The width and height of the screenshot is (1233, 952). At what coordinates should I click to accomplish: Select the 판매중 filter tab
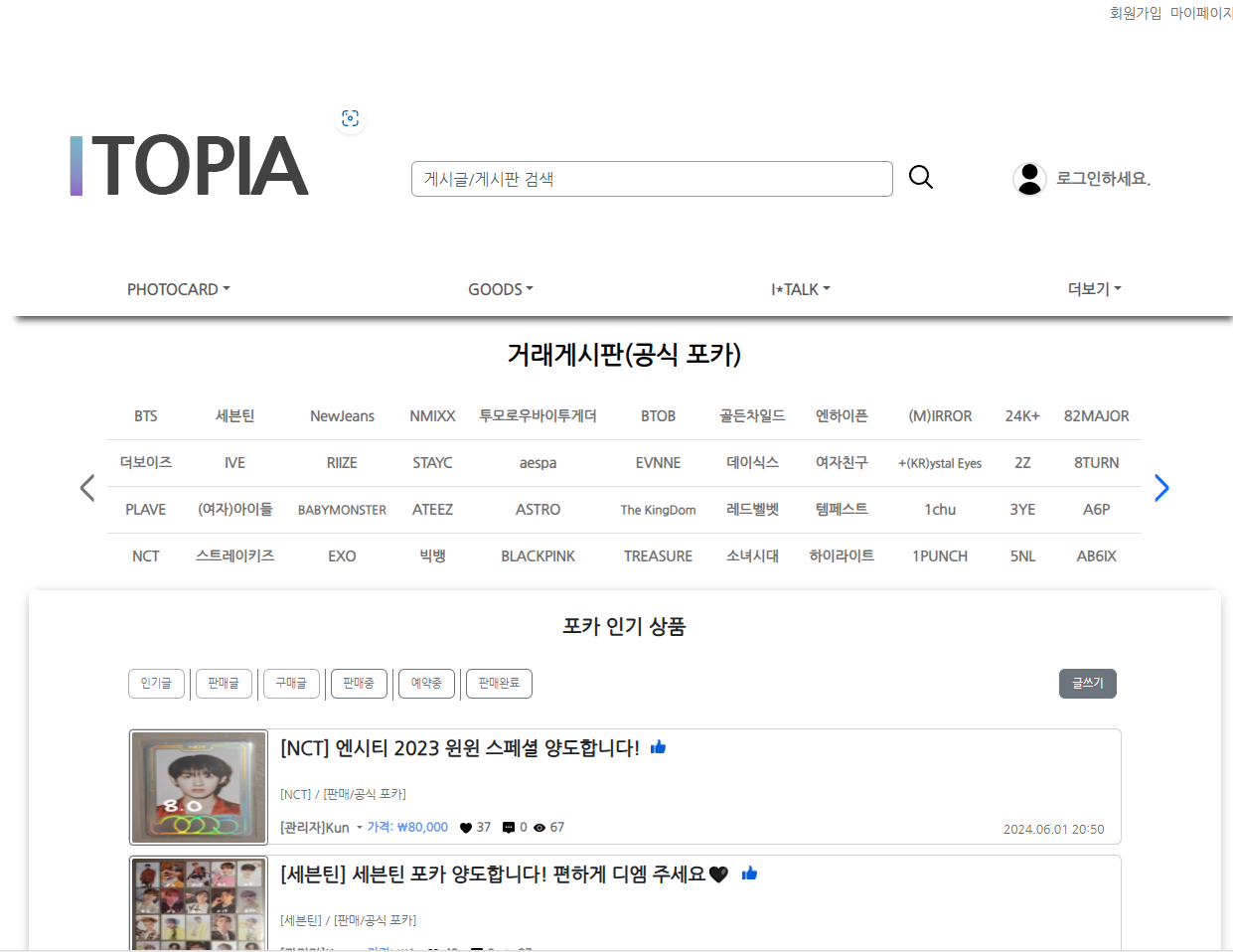coord(359,684)
